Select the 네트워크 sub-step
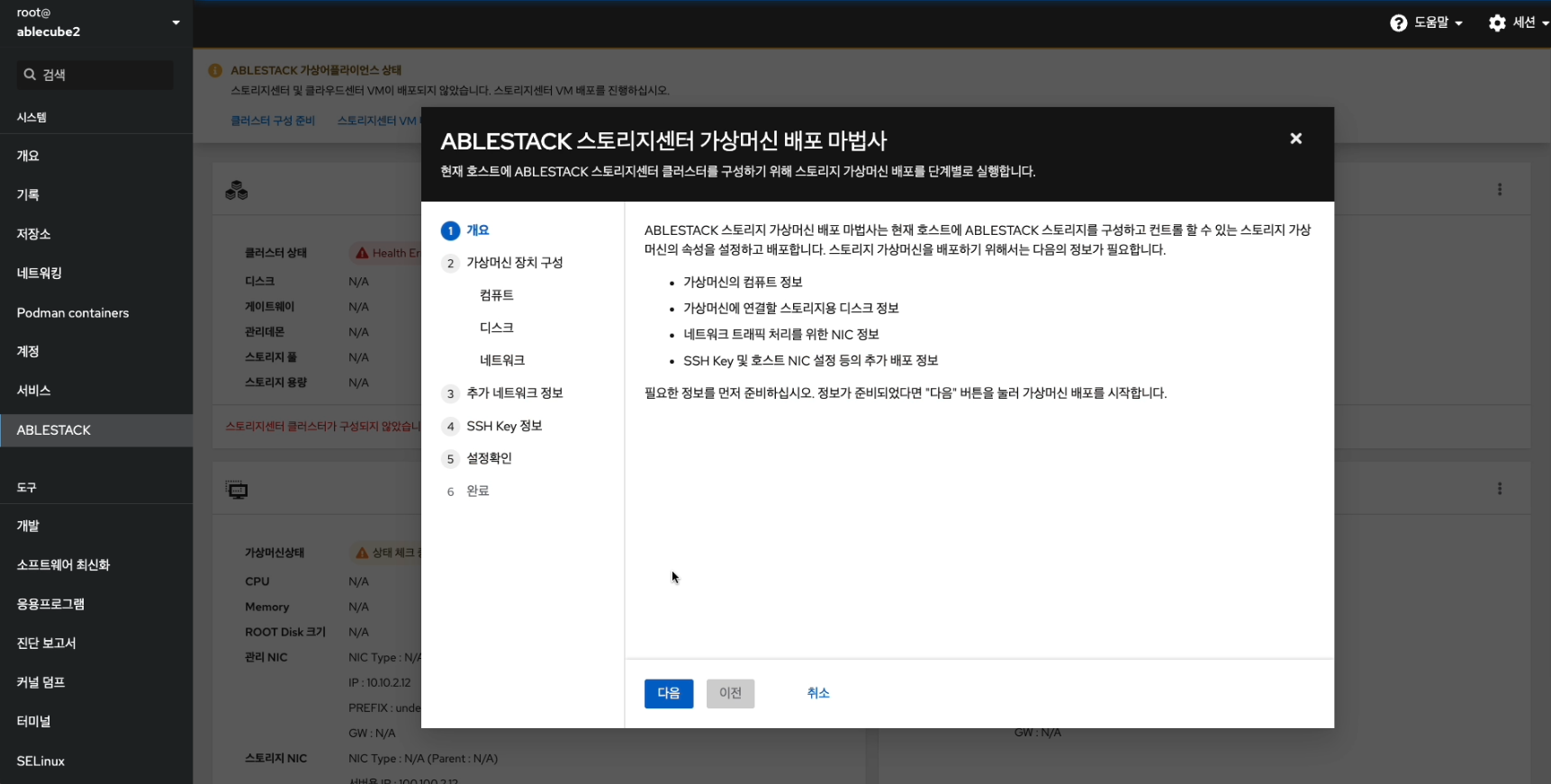The height and width of the screenshot is (784, 1551). 502,360
